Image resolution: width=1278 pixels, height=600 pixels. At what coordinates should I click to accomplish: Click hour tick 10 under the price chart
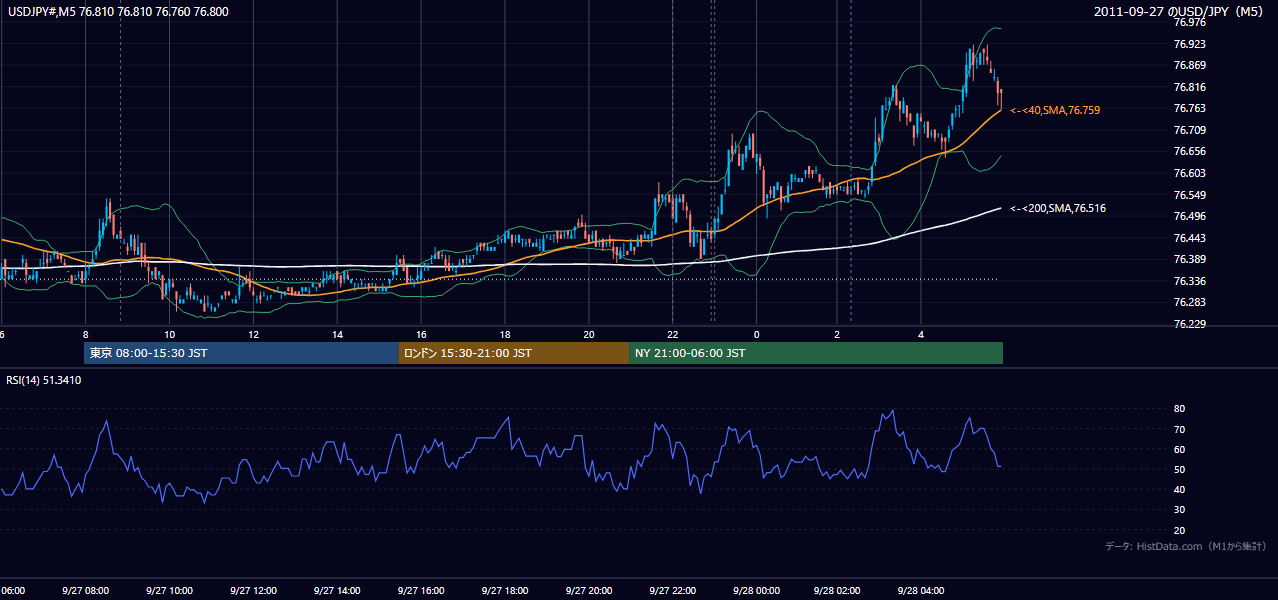click(x=170, y=334)
